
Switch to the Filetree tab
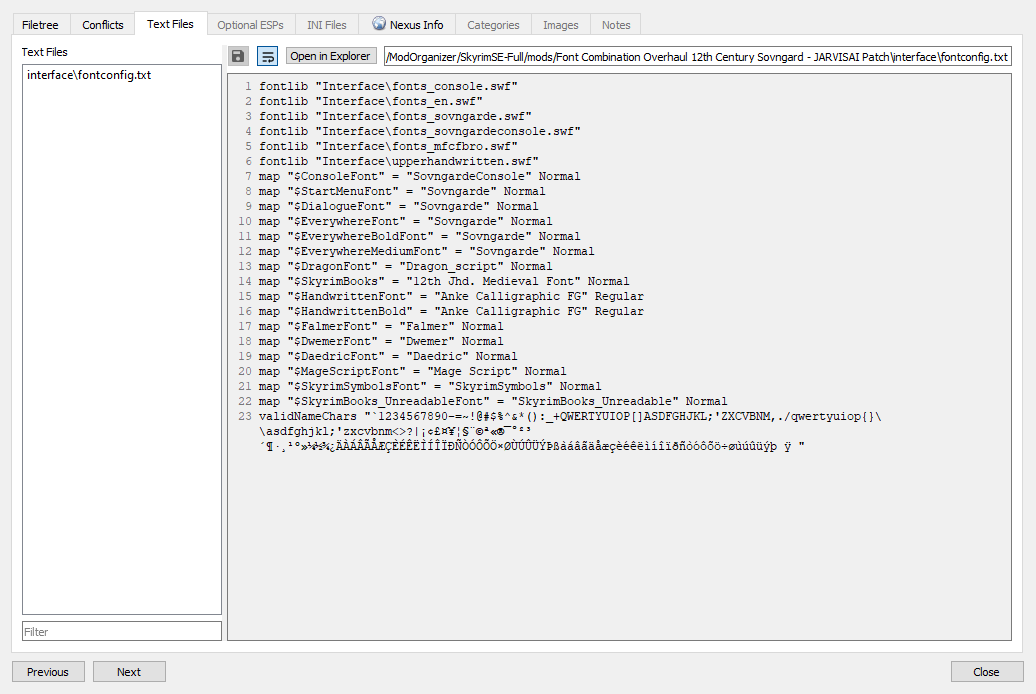[40, 24]
